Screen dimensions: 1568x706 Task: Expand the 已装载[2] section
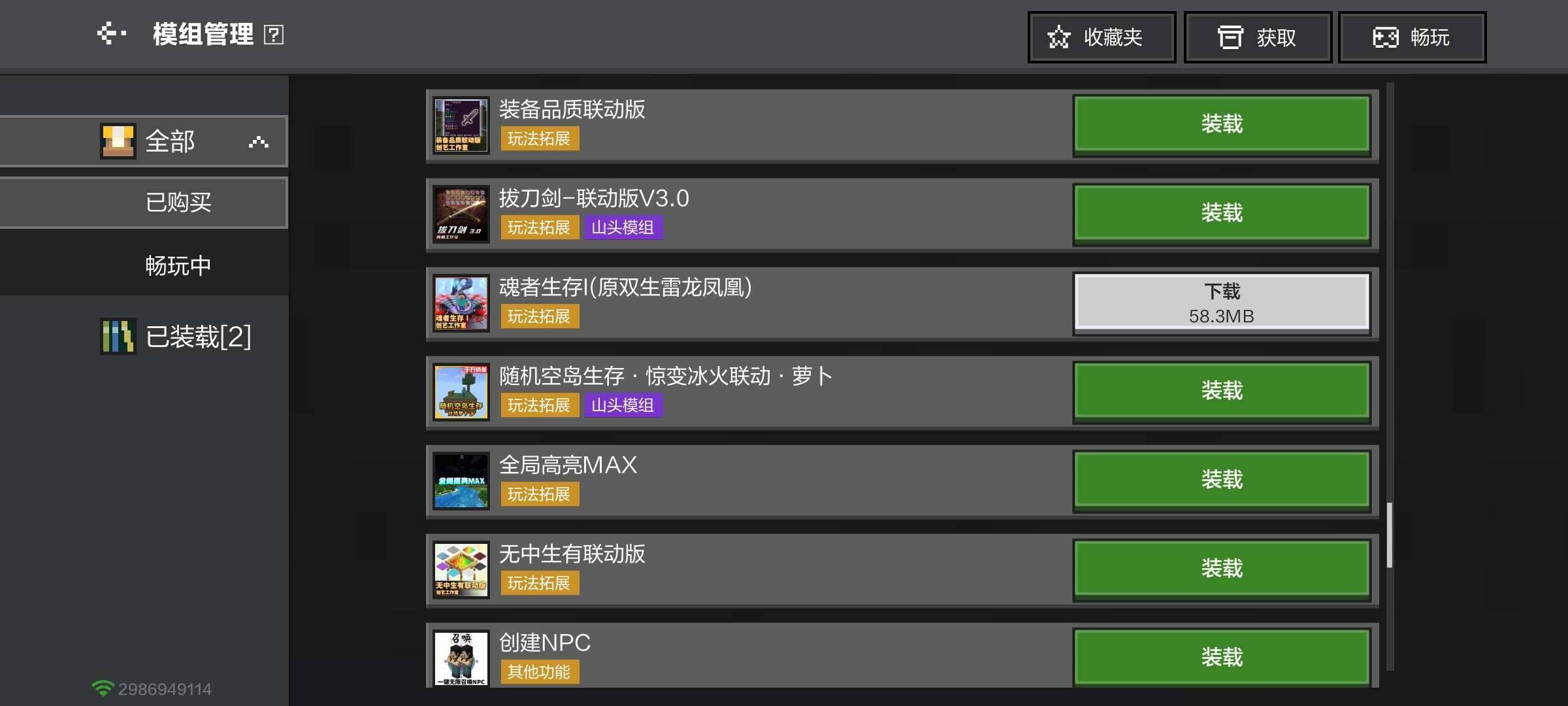(176, 337)
